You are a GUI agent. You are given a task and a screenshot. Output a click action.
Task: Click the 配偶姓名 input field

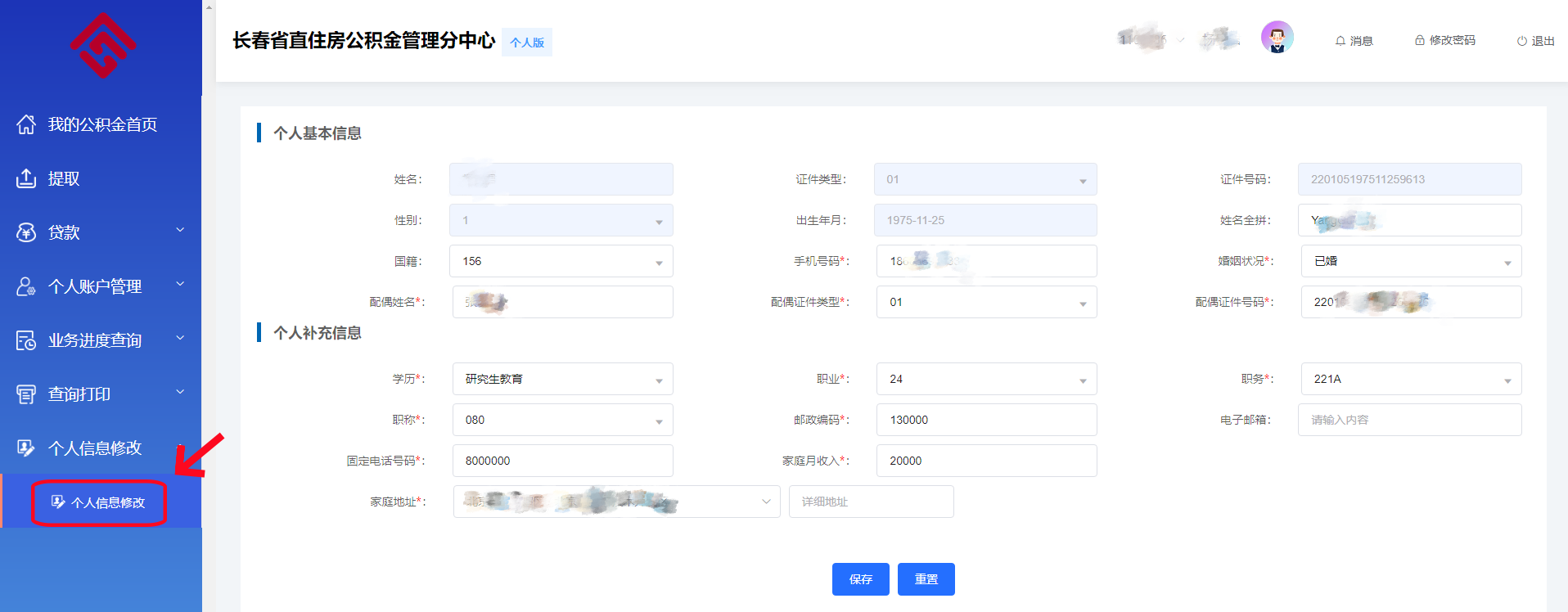pos(563,302)
